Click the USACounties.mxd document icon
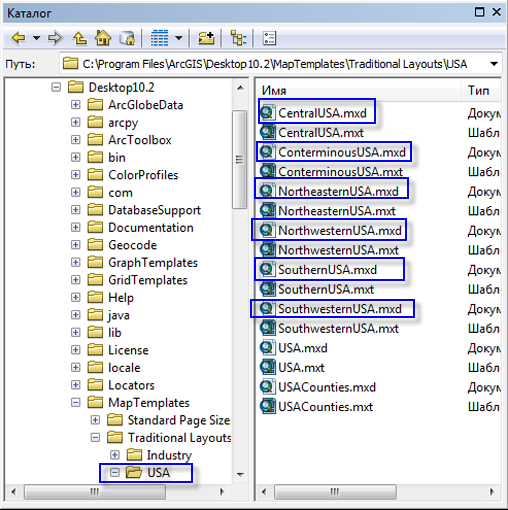The image size is (508, 510). 268,387
